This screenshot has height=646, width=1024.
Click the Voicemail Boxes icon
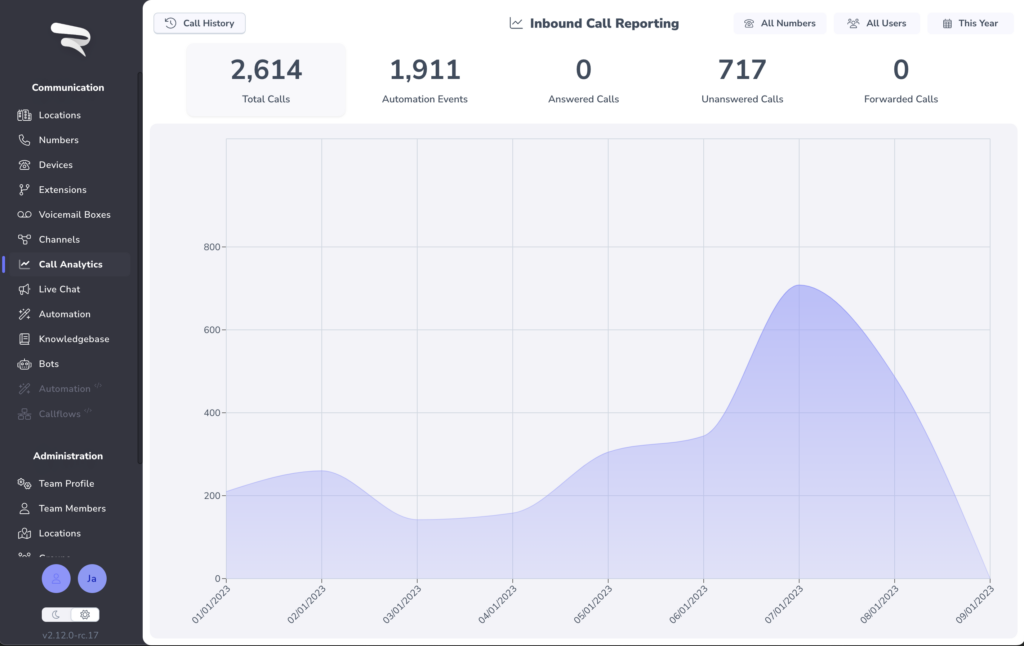(24, 214)
